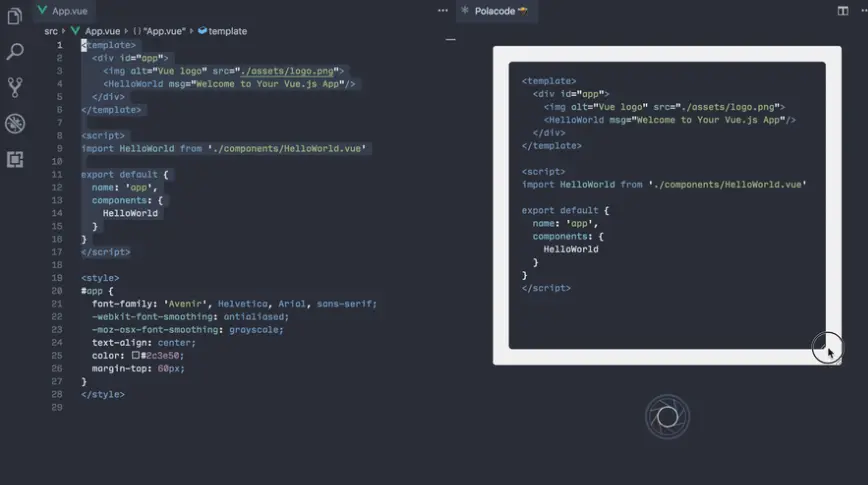Screen dimensions: 868x485
Task: Switch to the App.vue editor tab
Action: 63,11
